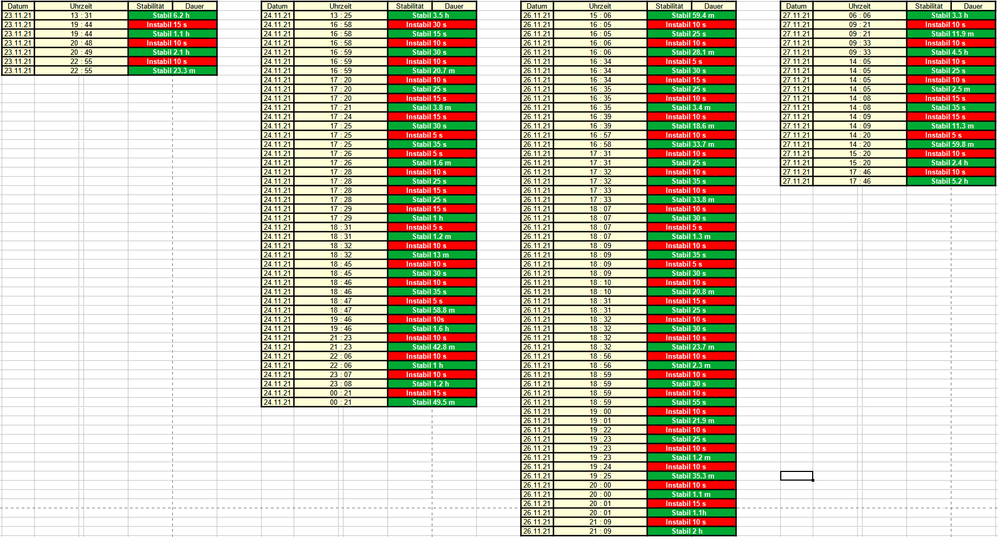The width and height of the screenshot is (998, 537).
Task: Select the 'Stabil 20.7 m' cell
Action: click(432, 71)
